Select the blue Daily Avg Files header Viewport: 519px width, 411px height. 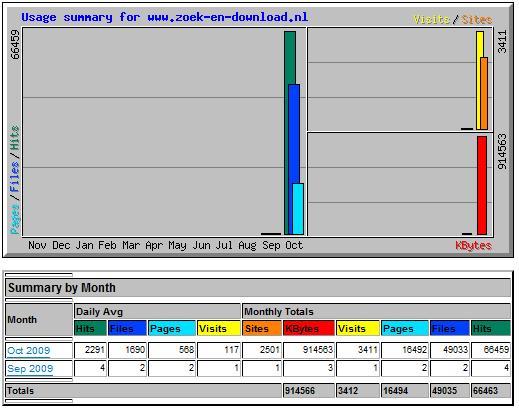[x=127, y=328]
